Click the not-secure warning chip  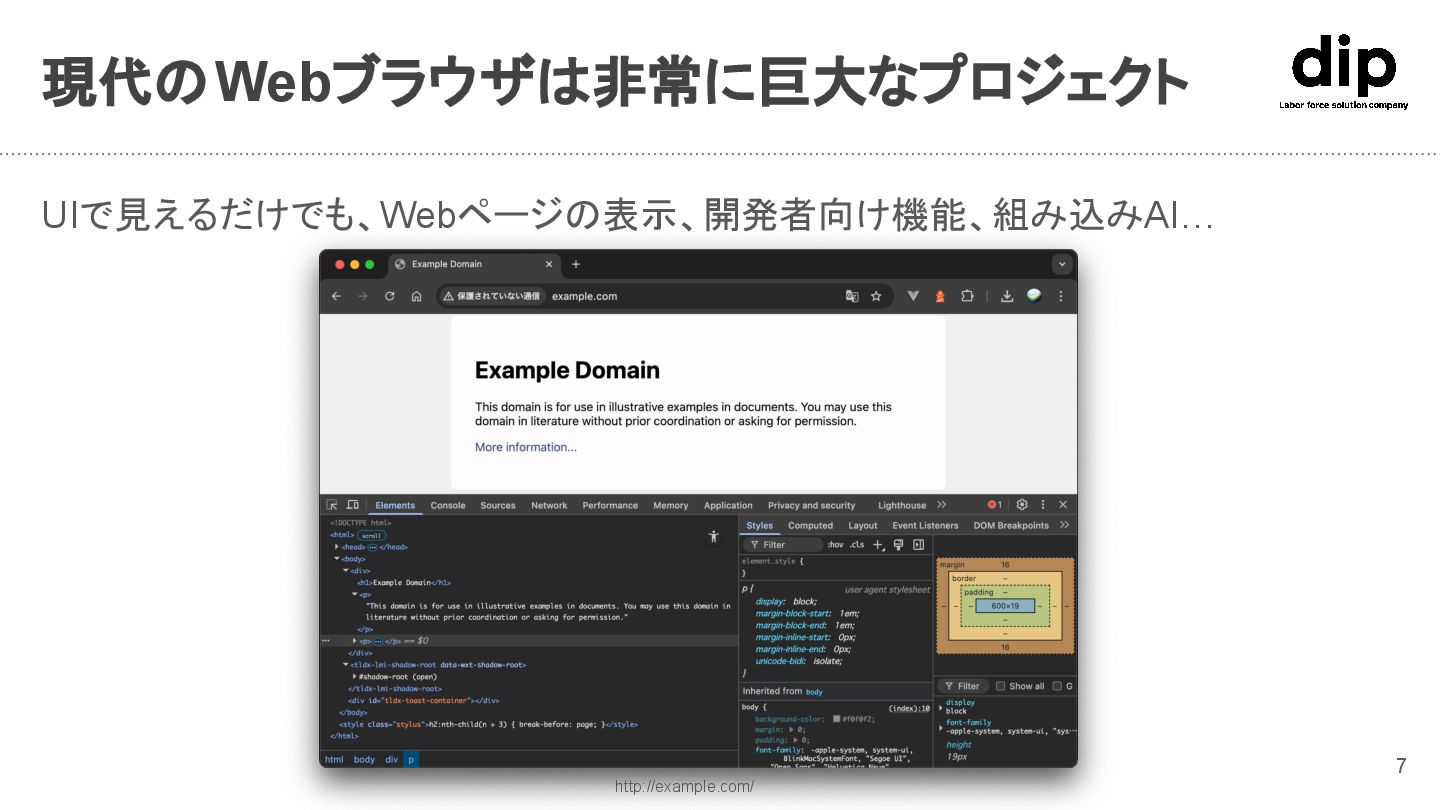click(x=492, y=296)
